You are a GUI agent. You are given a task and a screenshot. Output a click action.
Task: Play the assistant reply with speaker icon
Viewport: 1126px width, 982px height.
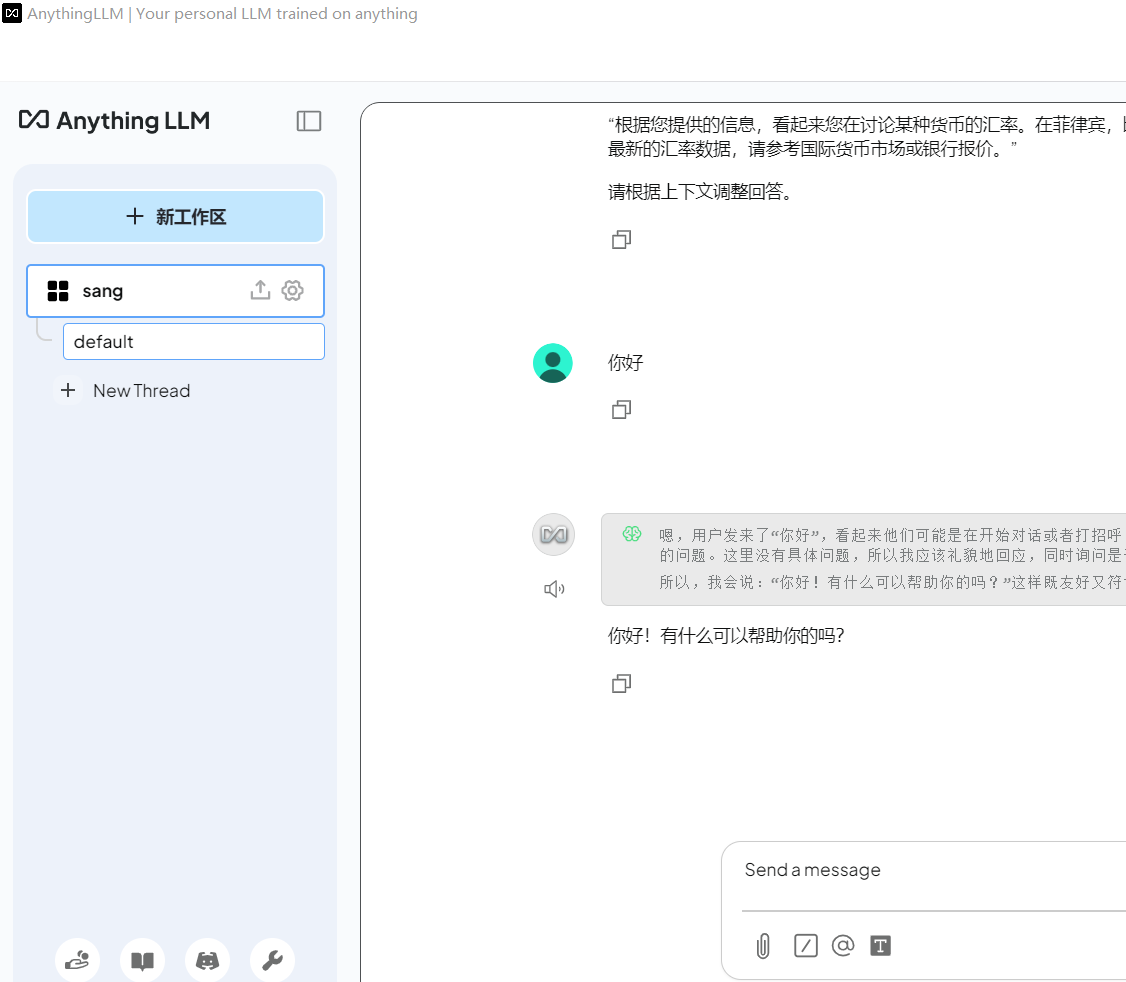[x=554, y=589]
